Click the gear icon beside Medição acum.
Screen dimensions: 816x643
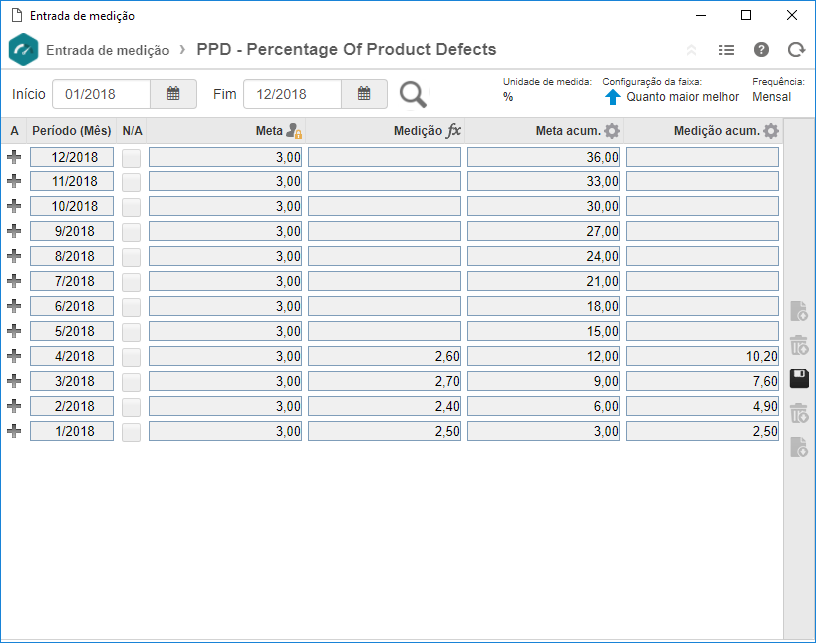(x=771, y=131)
